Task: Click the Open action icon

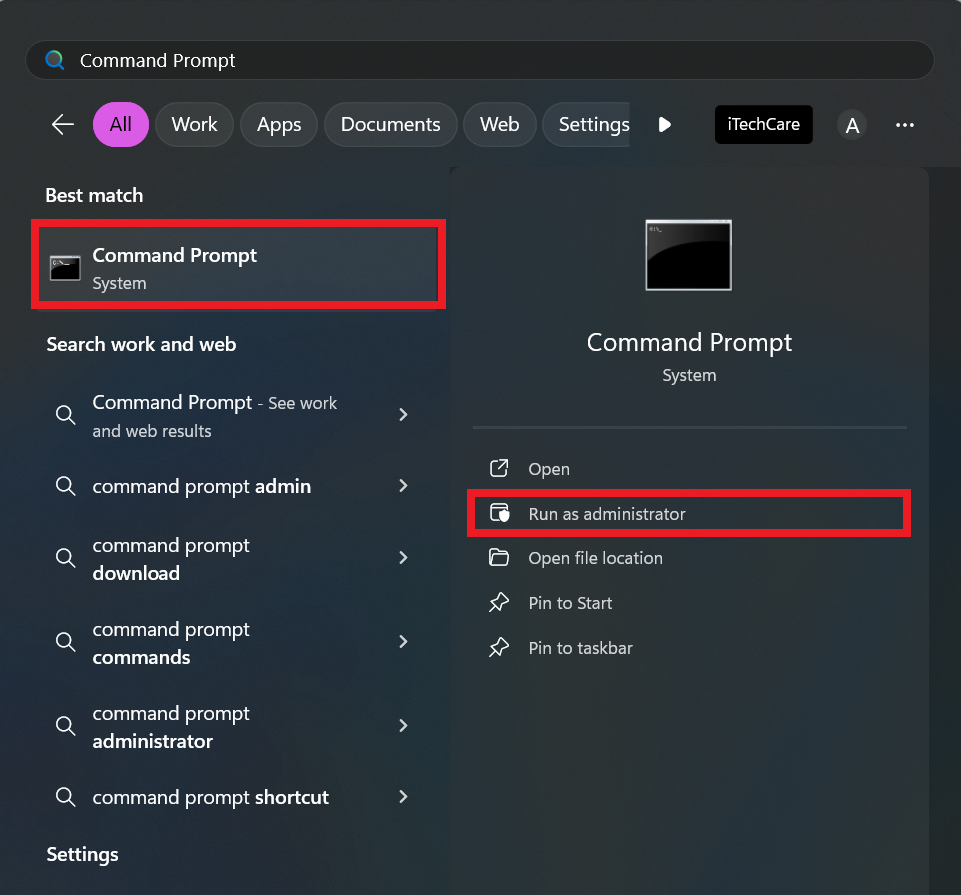Action: pyautogui.click(x=499, y=468)
